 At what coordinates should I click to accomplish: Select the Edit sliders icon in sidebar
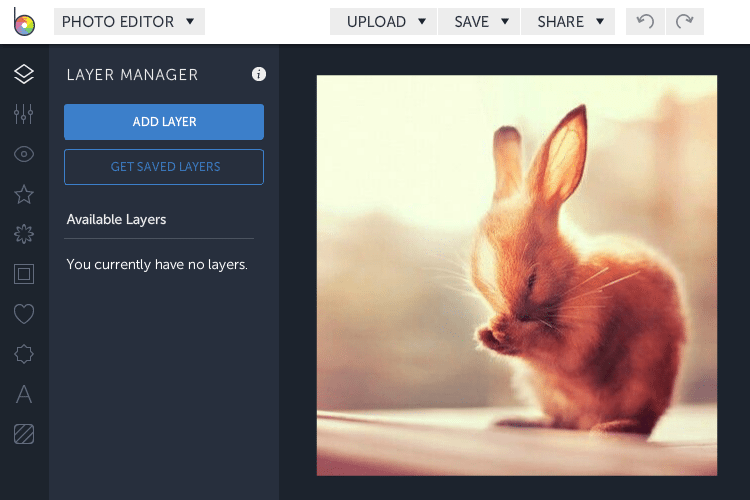click(24, 114)
